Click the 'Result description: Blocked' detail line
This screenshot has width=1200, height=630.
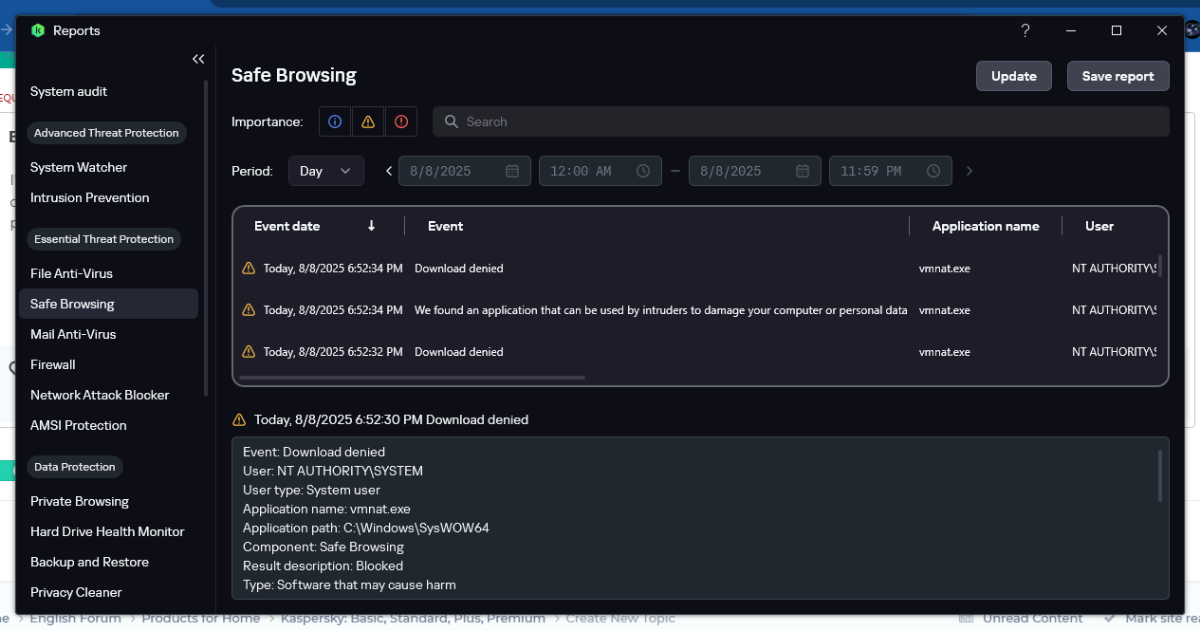(x=323, y=566)
